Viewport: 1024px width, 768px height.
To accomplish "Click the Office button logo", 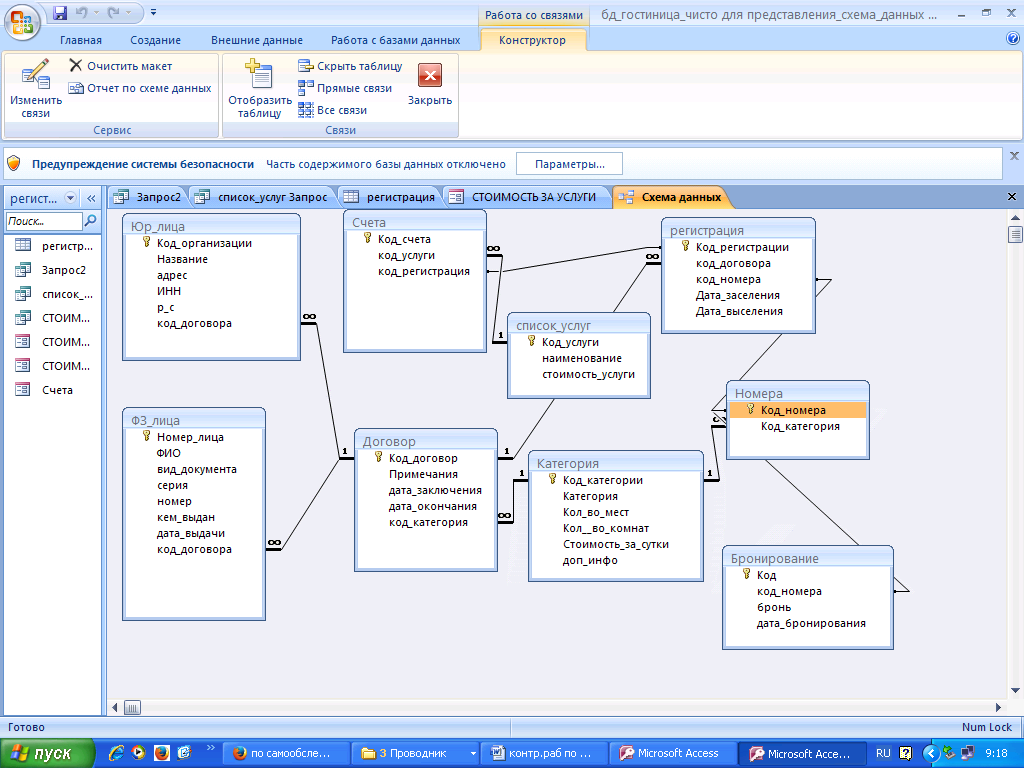I will pyautogui.click(x=22, y=22).
